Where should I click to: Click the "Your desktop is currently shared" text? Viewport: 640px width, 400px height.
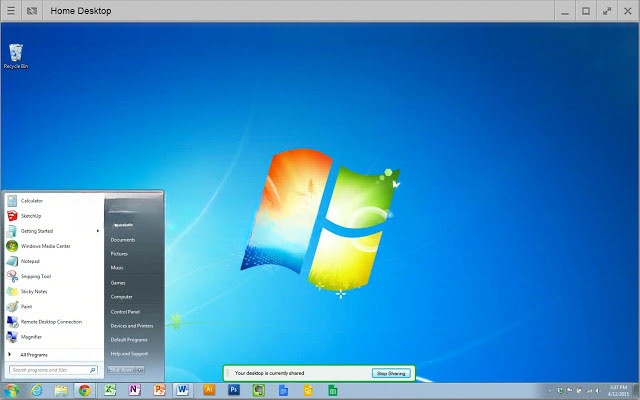[x=269, y=373]
